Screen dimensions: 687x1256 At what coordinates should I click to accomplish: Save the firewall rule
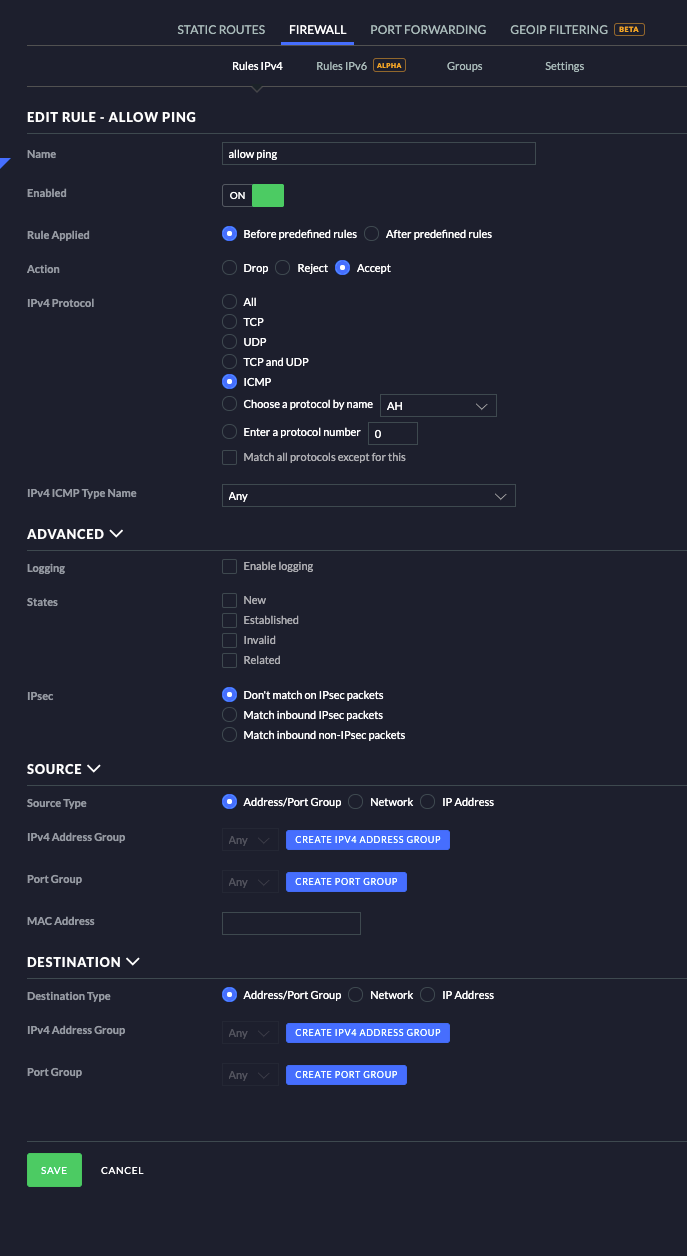(54, 1170)
